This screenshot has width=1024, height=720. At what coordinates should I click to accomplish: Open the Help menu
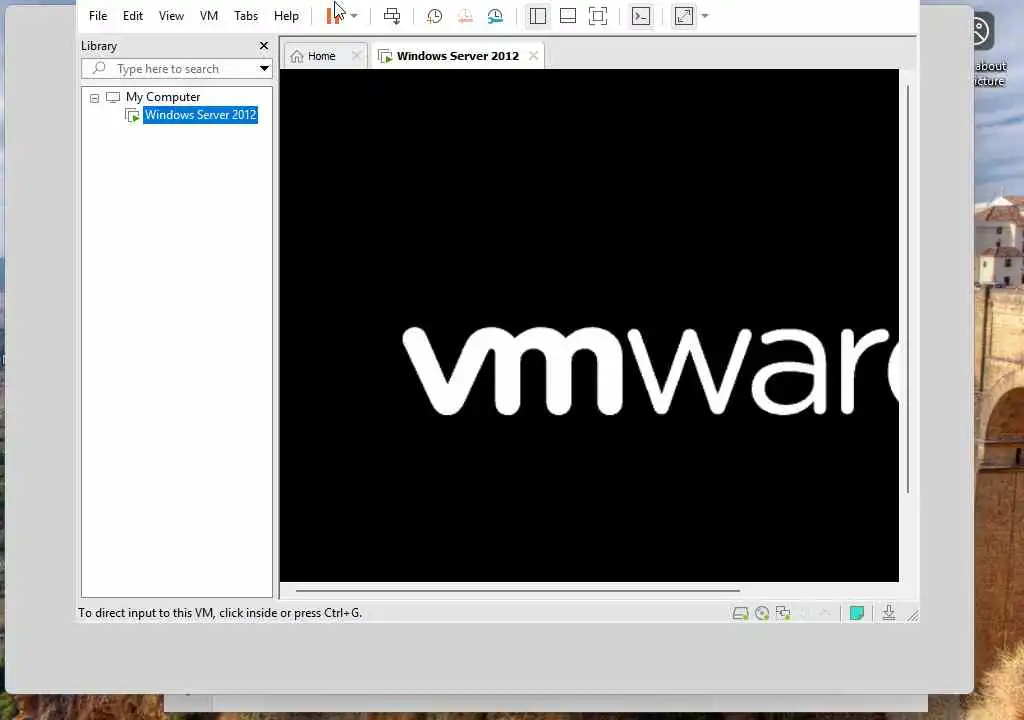click(x=286, y=16)
